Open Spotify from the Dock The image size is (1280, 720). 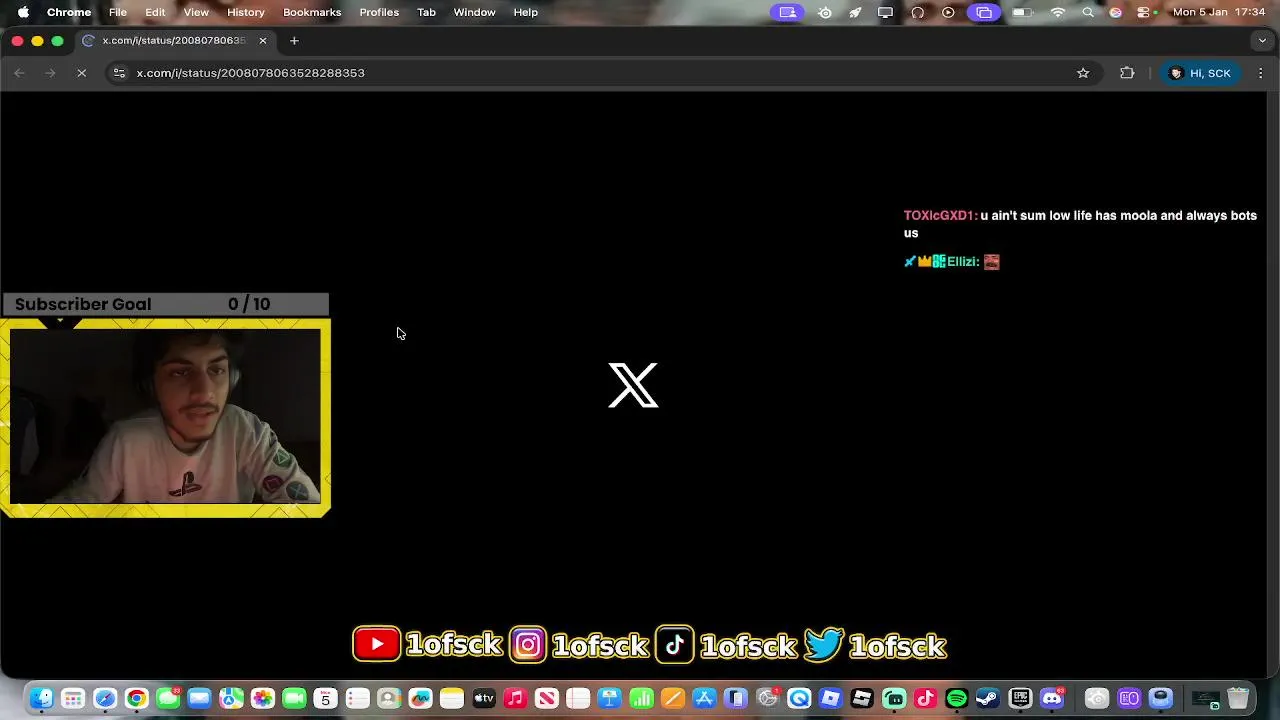click(957, 698)
